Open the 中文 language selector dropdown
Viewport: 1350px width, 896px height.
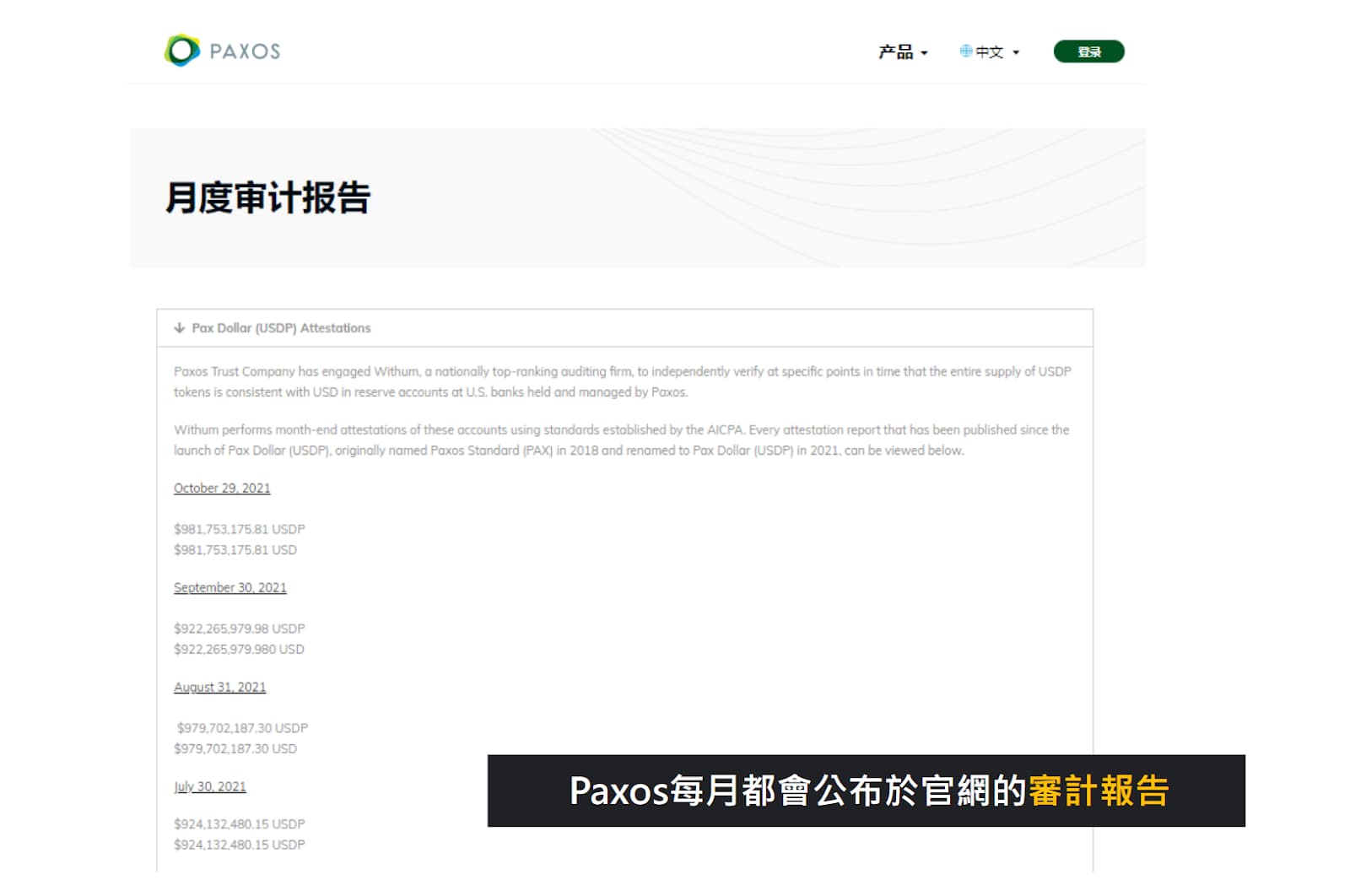pos(996,52)
